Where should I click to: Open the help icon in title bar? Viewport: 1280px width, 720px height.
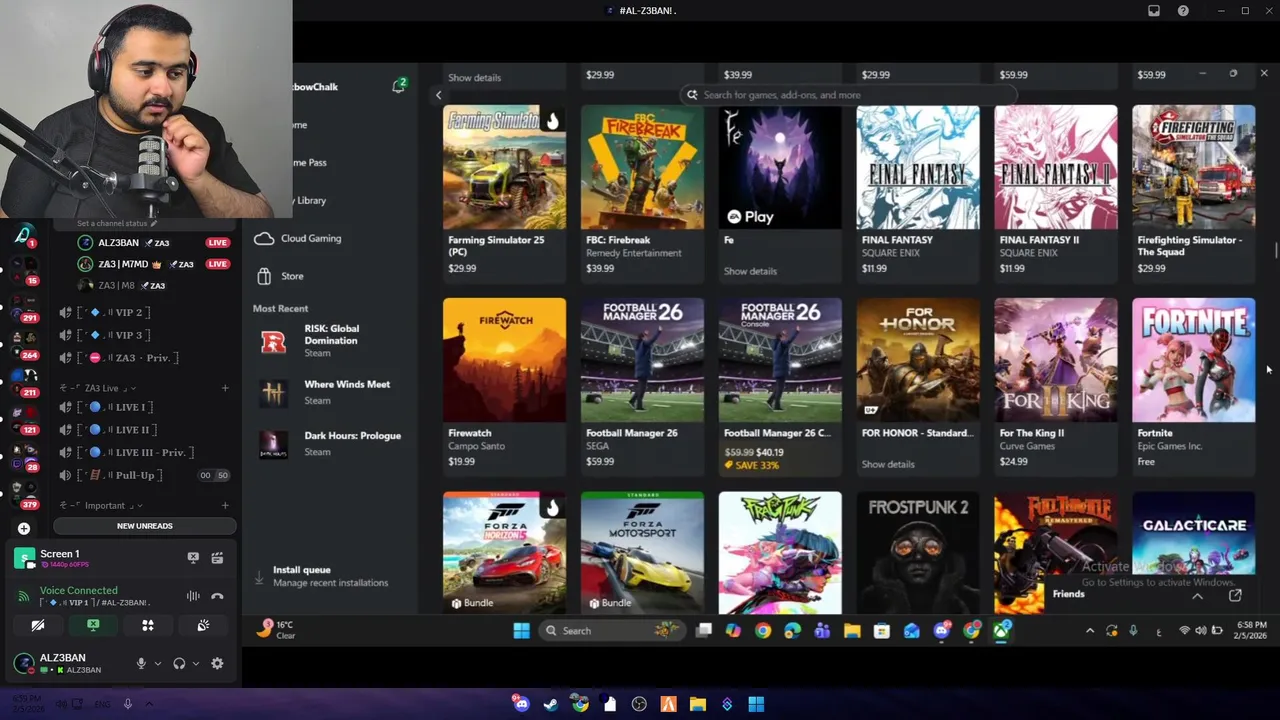[1183, 11]
